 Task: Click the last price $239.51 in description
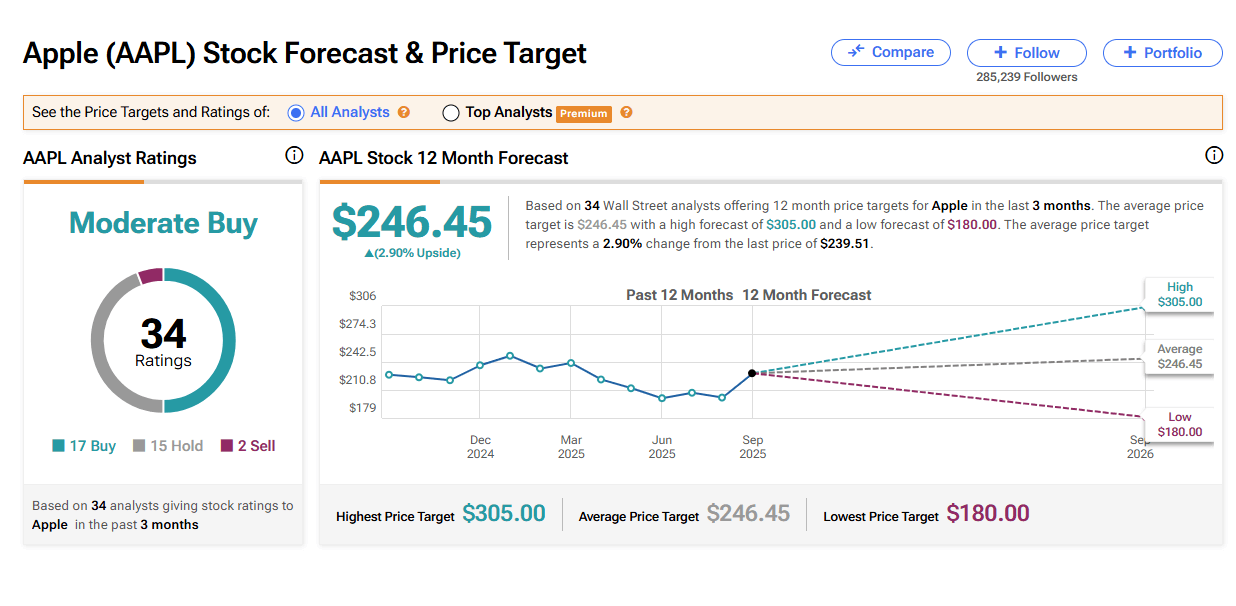tap(845, 243)
